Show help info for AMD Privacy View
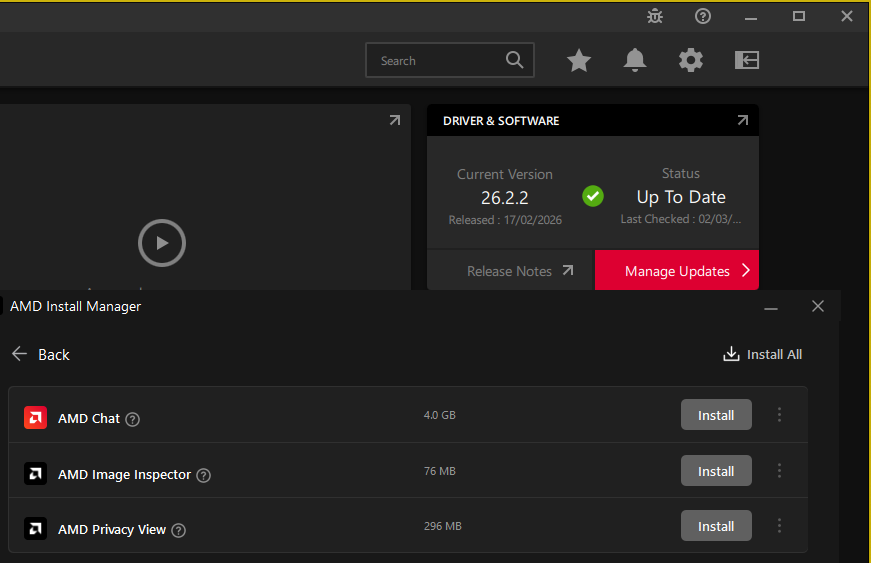871x563 pixels. pyautogui.click(x=178, y=531)
